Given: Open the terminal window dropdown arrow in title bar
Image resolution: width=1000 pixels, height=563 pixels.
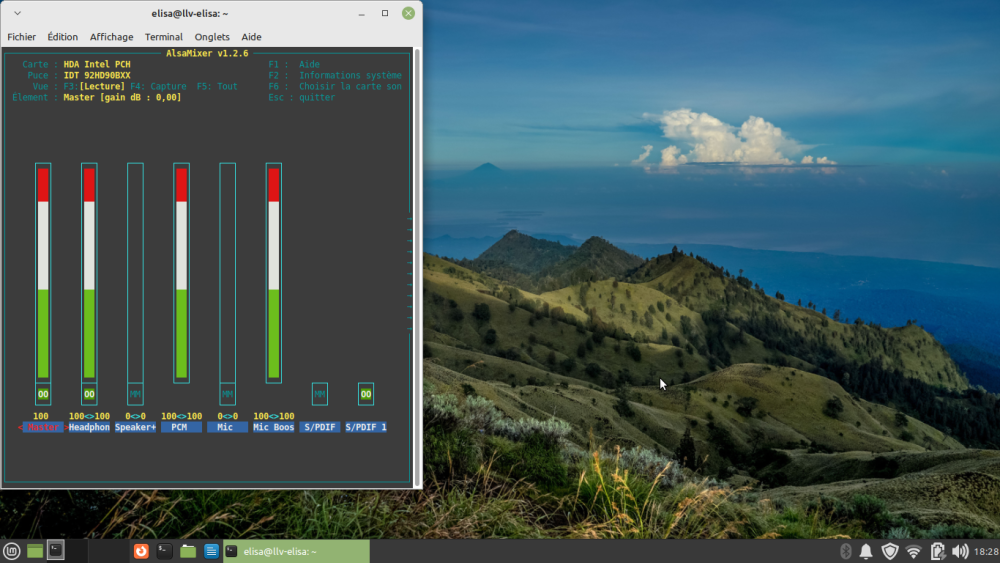Looking at the screenshot, I should (17, 13).
